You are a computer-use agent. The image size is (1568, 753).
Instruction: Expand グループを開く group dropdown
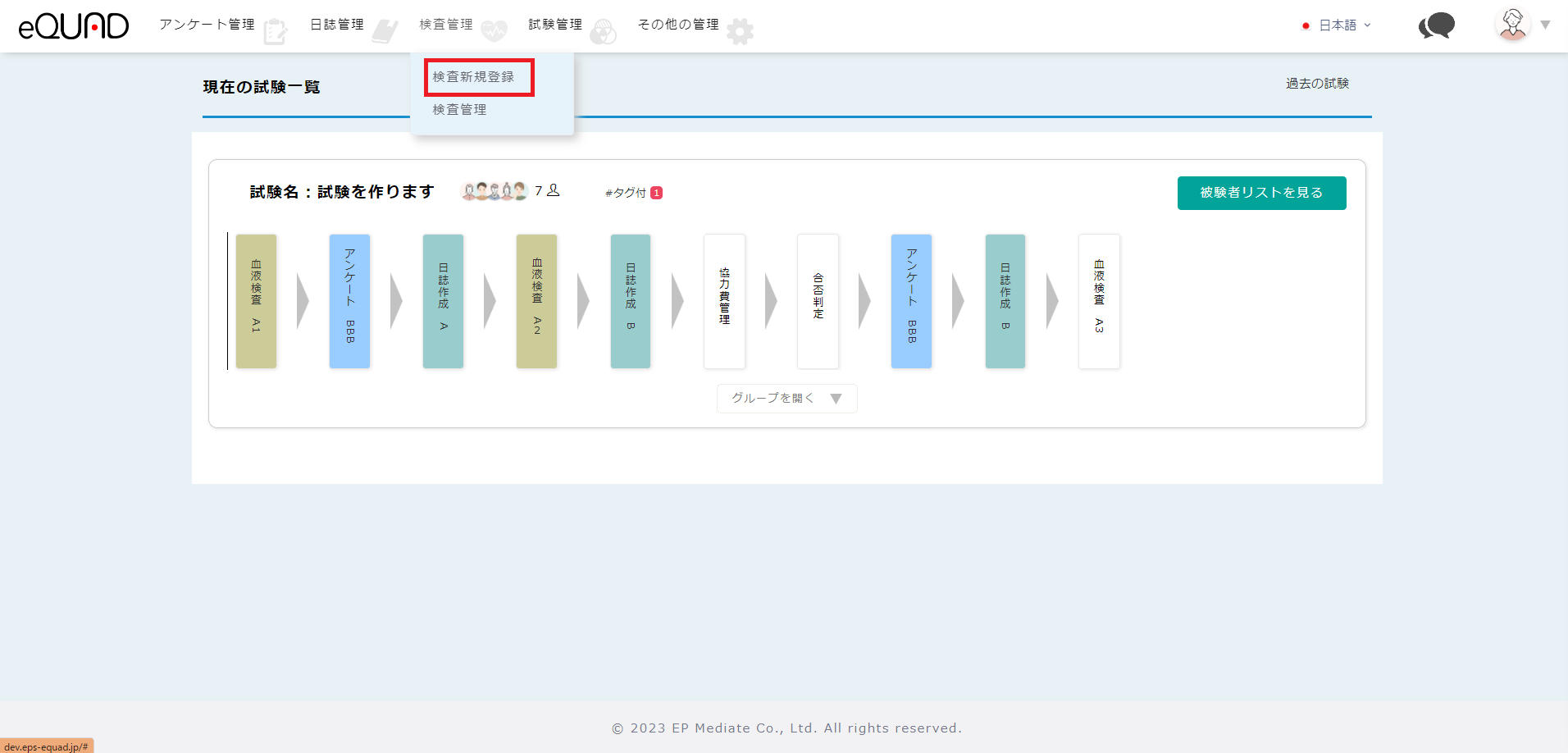coord(786,399)
